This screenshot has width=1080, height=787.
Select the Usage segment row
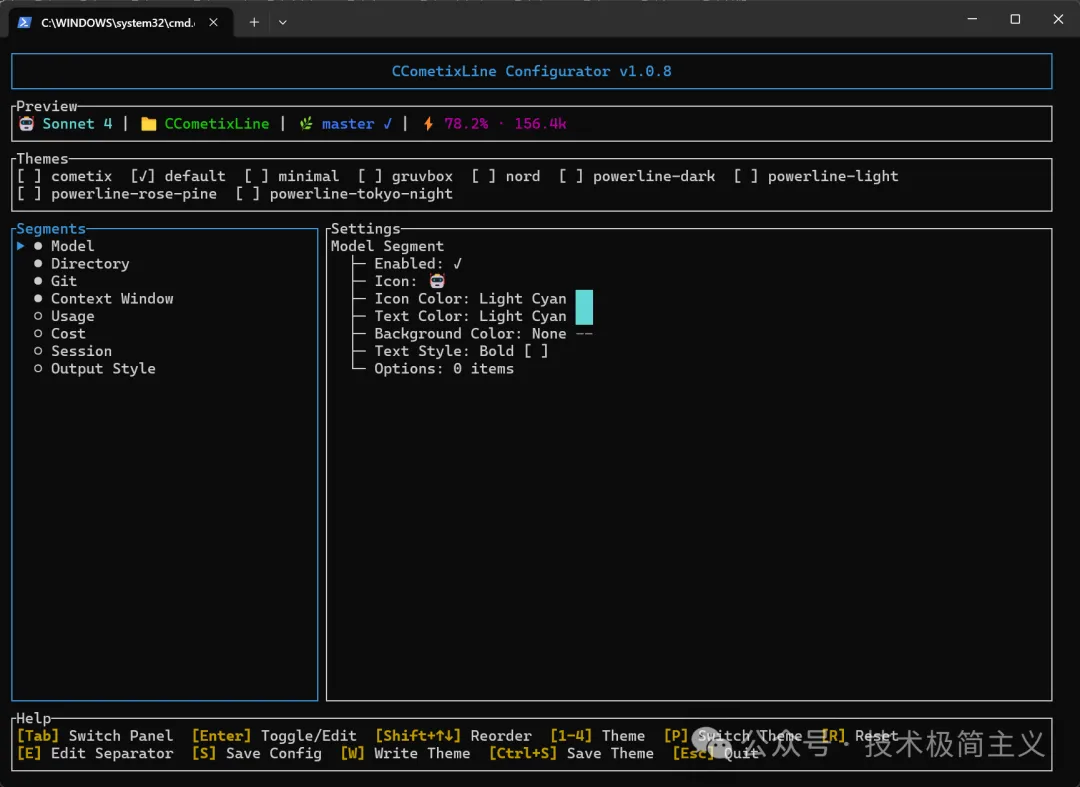[165, 316]
